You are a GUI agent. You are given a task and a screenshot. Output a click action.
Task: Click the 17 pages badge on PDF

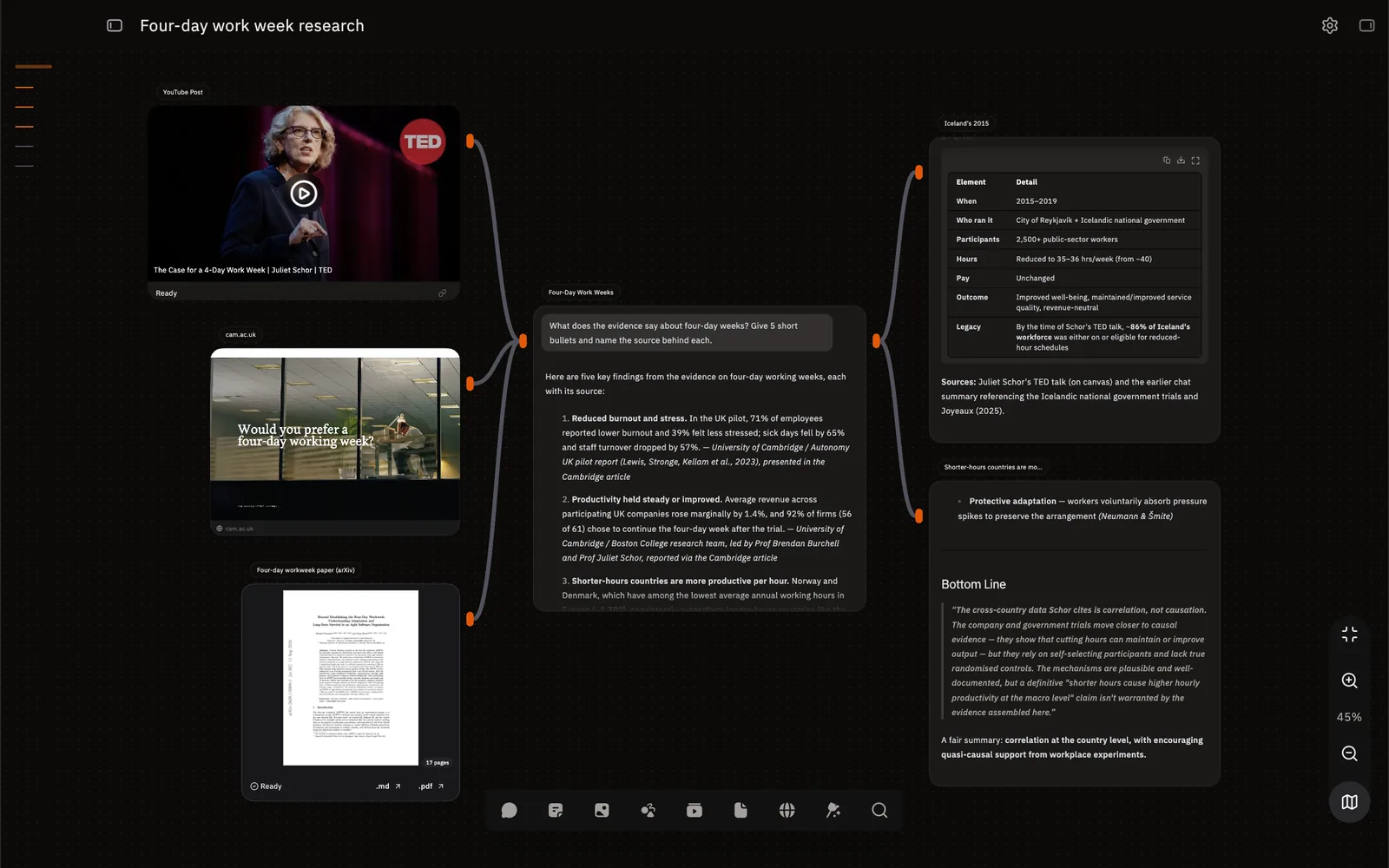tap(438, 763)
